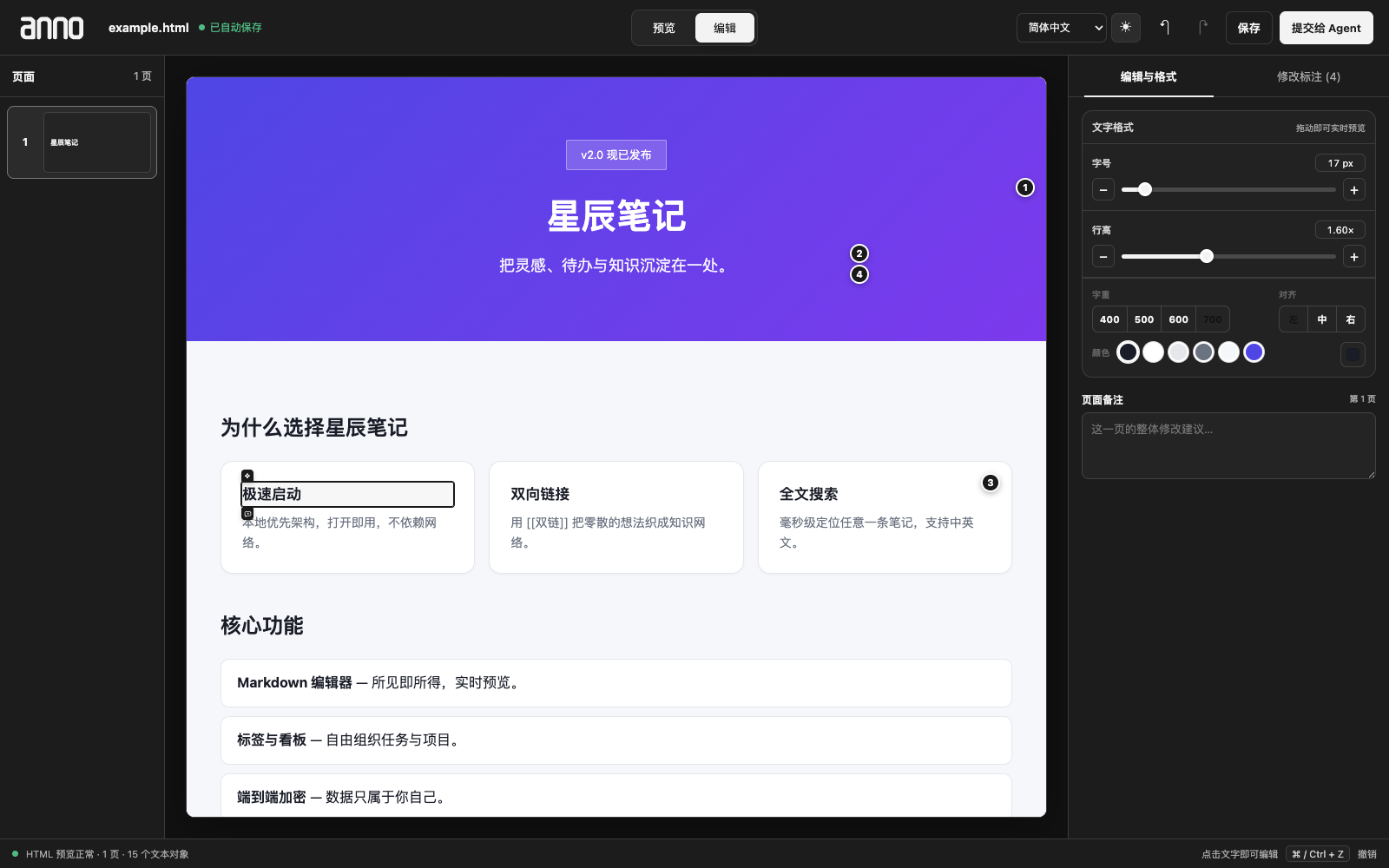This screenshot has height=868, width=1389.
Task: Open the 修改标注 (4) tab
Action: coord(1308,76)
